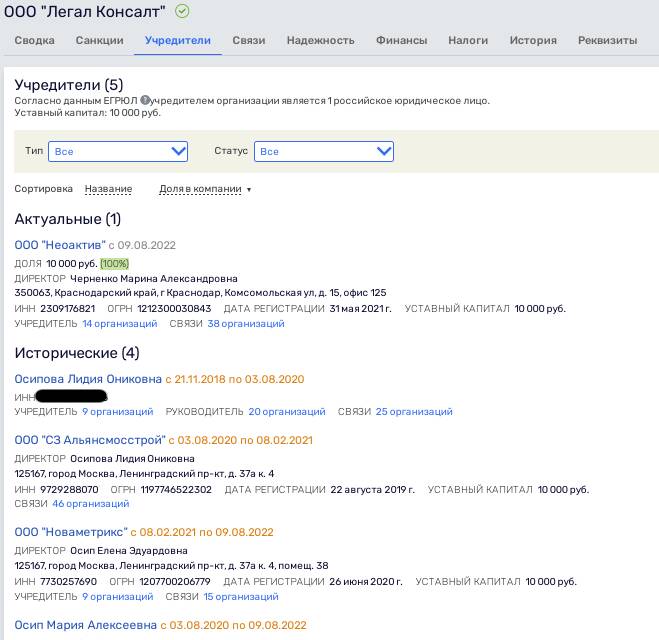
Task: Switch to the Сводка tab
Action: (x=34, y=40)
